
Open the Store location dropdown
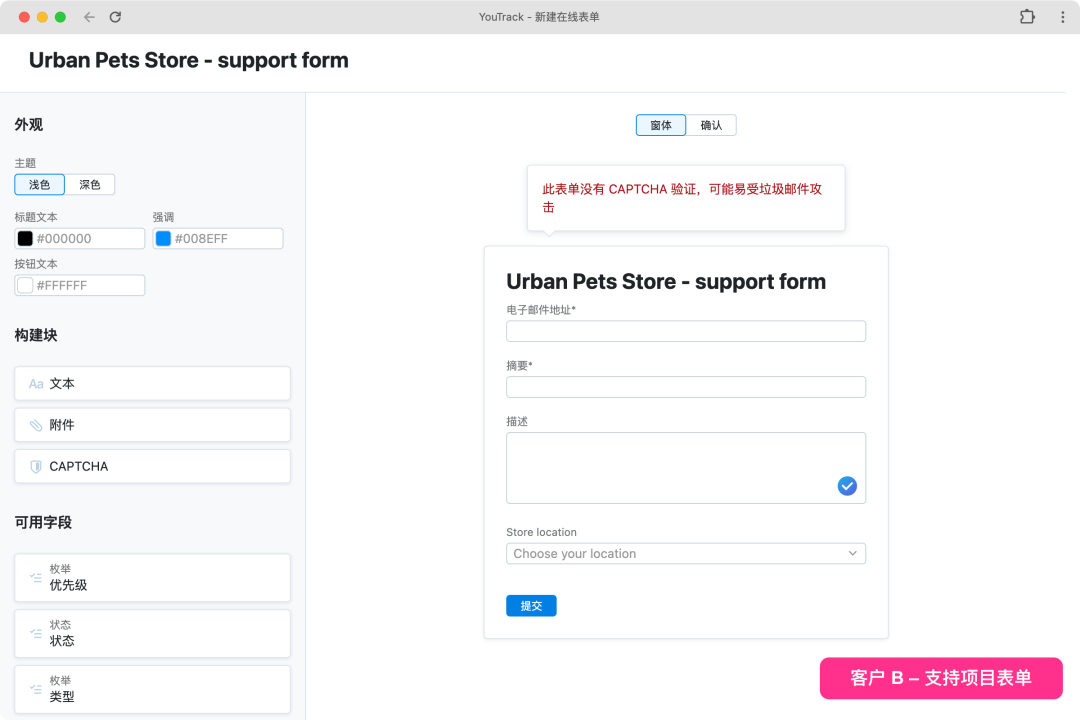pos(685,553)
